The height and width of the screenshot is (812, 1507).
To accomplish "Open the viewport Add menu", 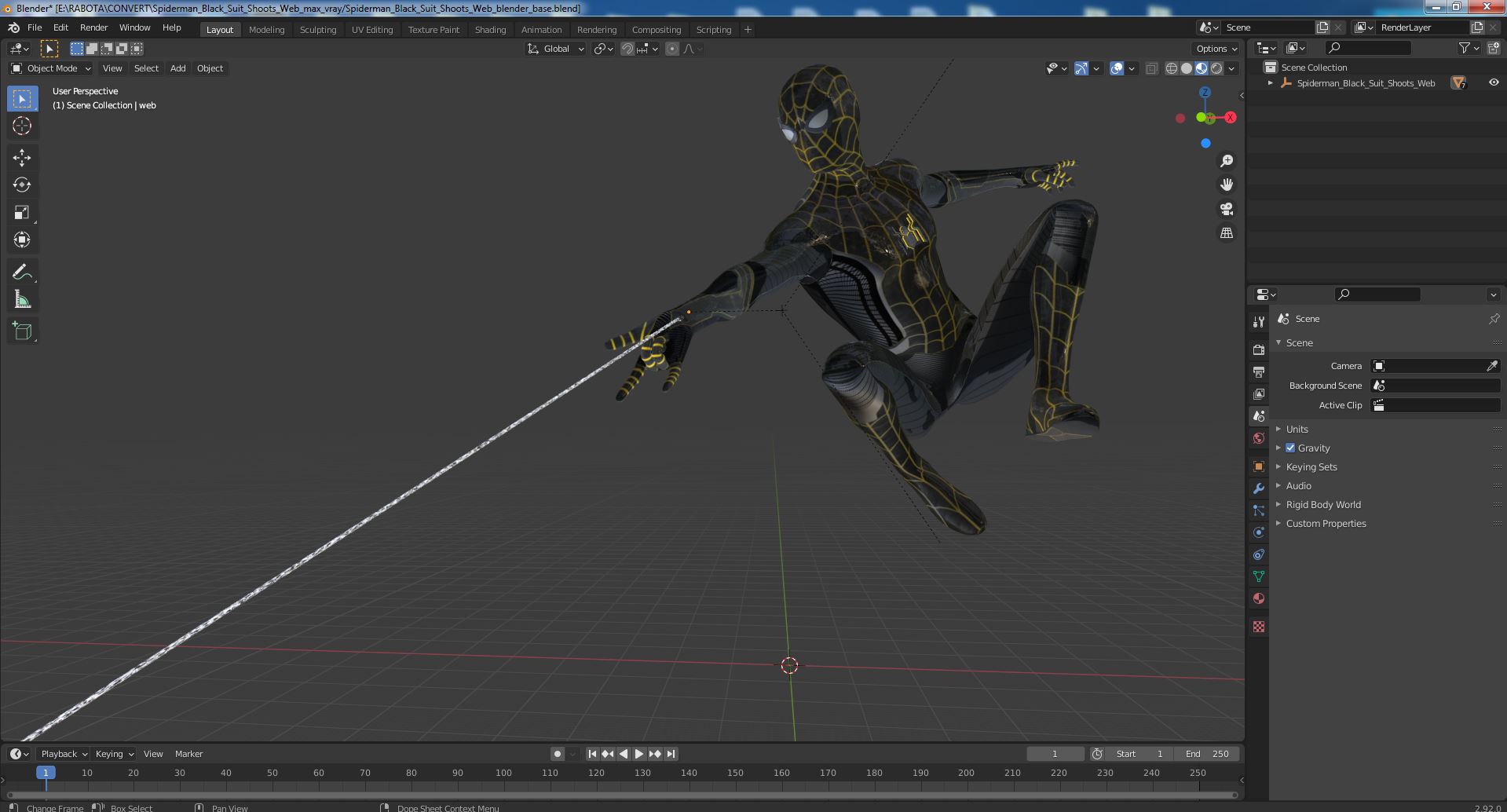I will pos(178,68).
